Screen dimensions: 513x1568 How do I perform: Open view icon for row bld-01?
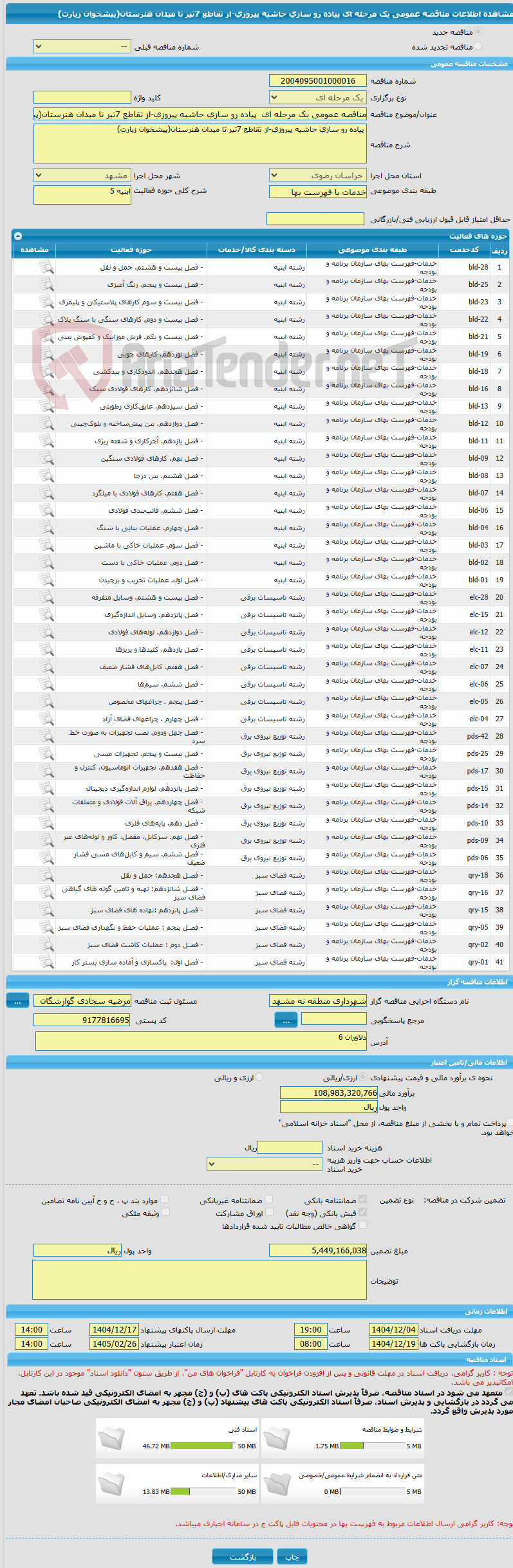(46, 580)
